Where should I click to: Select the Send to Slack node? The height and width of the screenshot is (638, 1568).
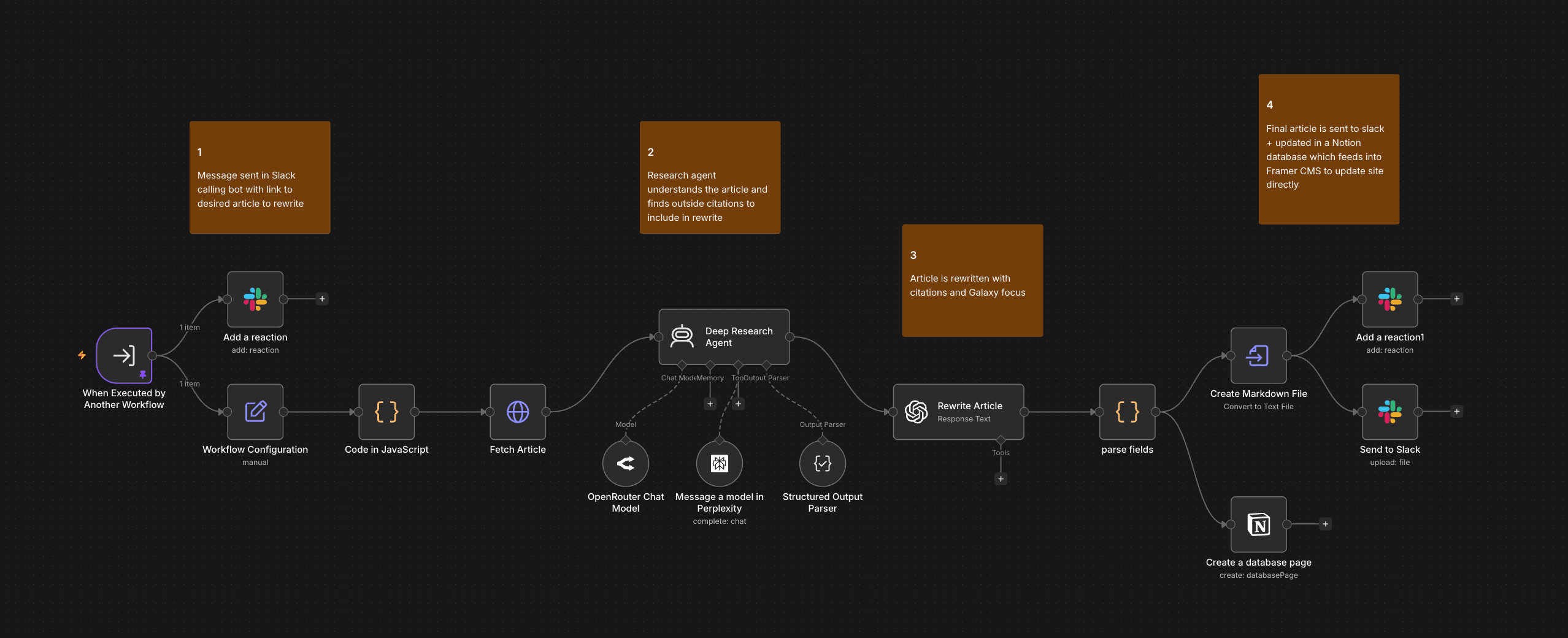tap(1390, 412)
